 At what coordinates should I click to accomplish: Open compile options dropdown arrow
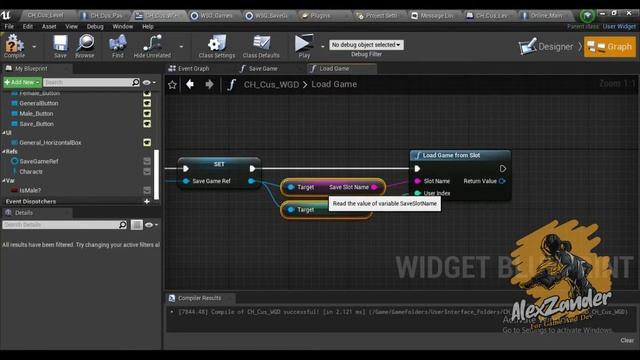point(34,47)
